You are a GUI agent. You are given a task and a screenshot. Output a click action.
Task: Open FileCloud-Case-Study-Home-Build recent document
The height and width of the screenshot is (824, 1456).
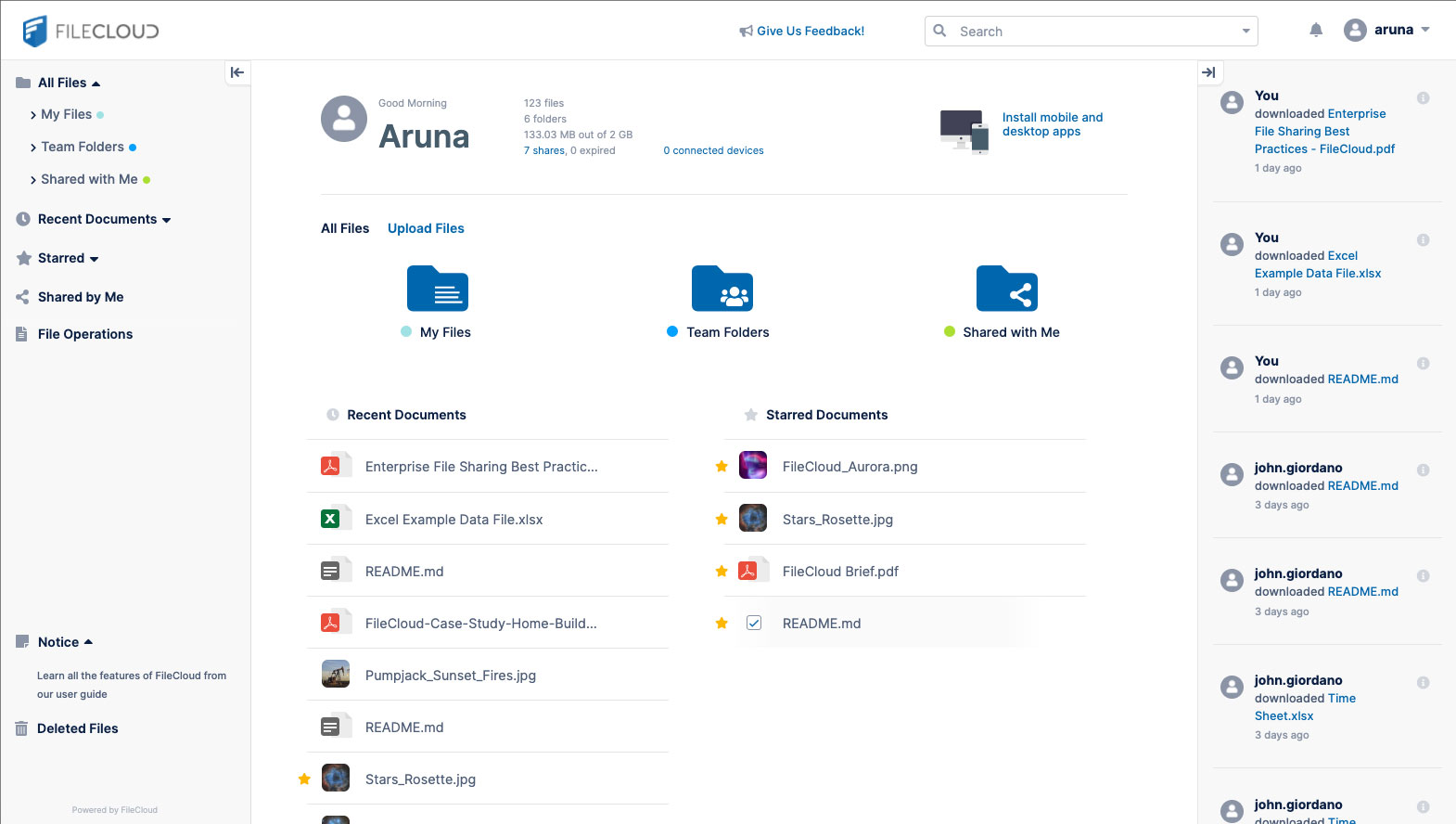click(481, 624)
